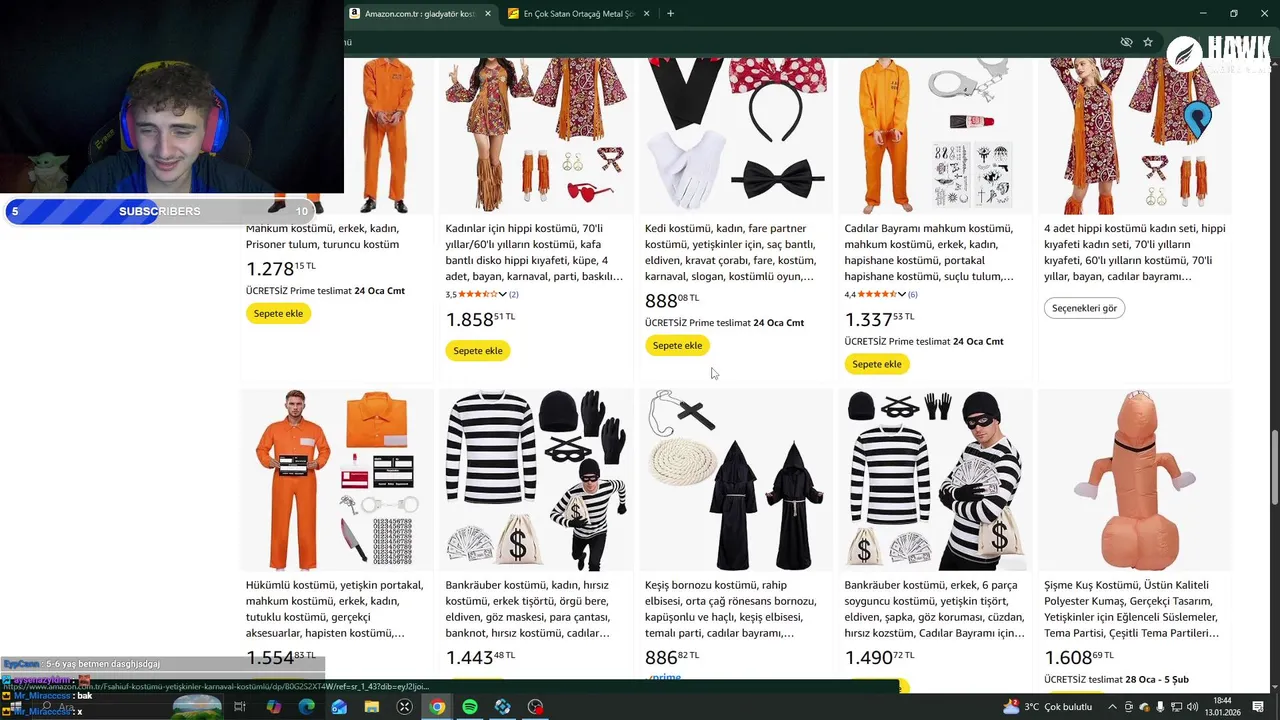Open Microsoft Edge from the taskbar
Screen dimensions: 1280x720
click(x=306, y=707)
